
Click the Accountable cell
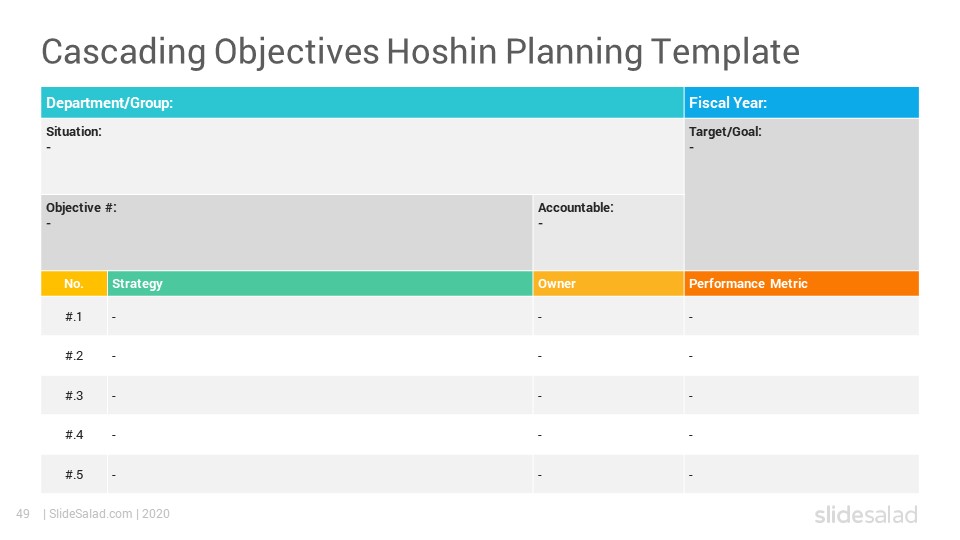609,233
